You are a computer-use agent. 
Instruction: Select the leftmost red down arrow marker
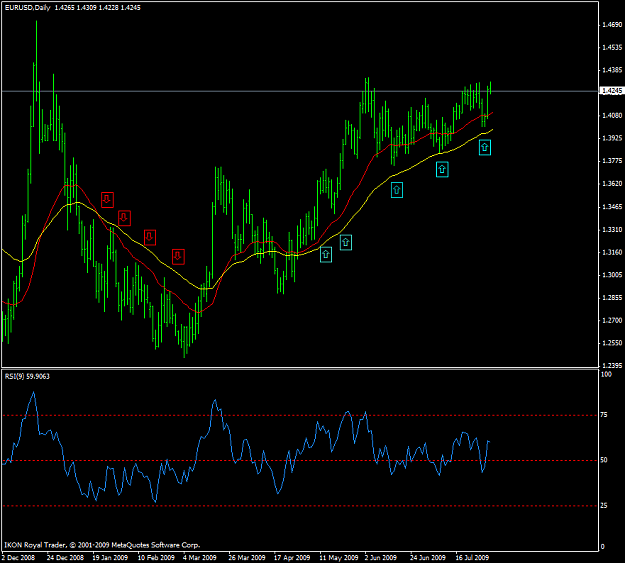click(x=107, y=200)
